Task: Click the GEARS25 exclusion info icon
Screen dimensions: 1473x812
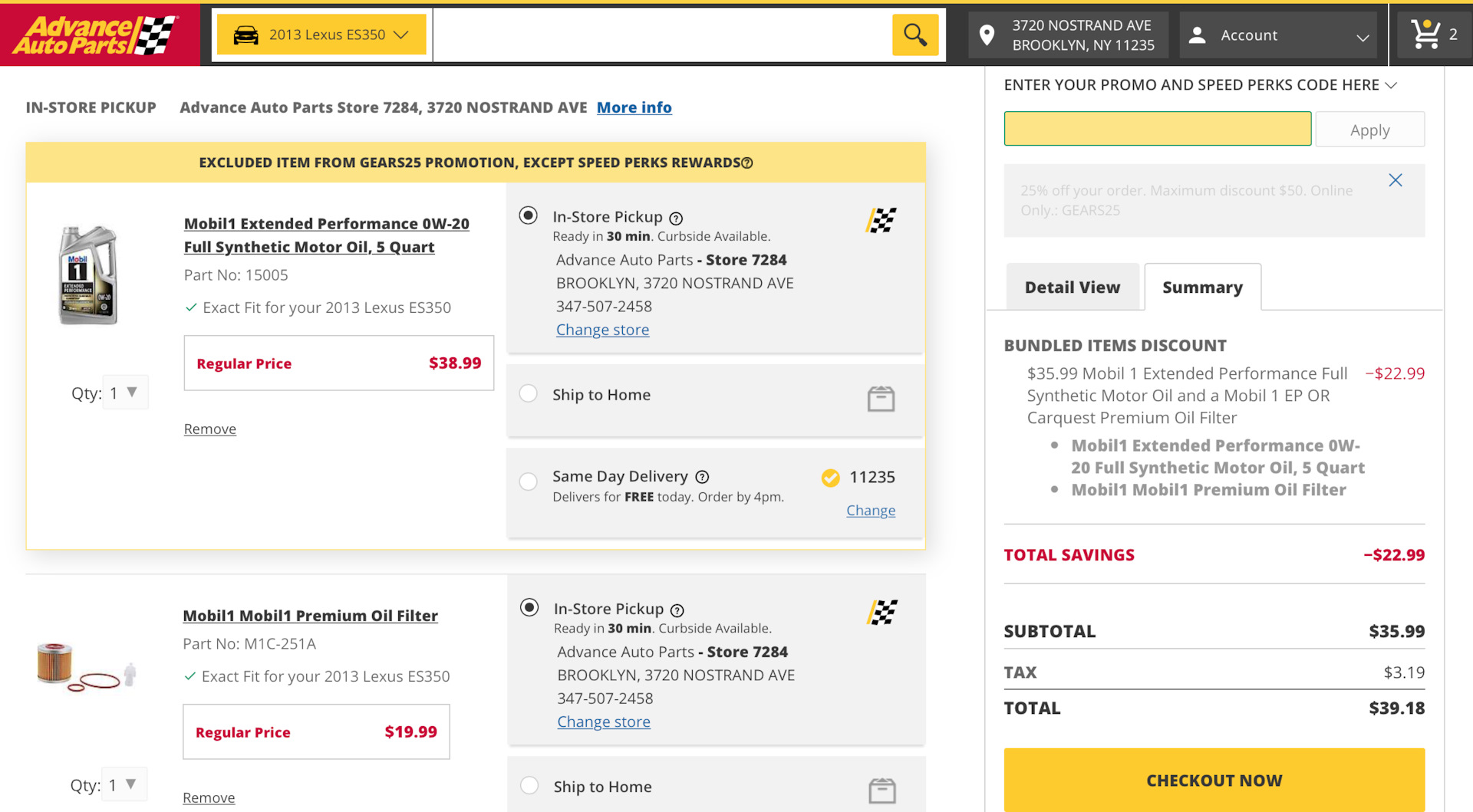Action: [747, 163]
